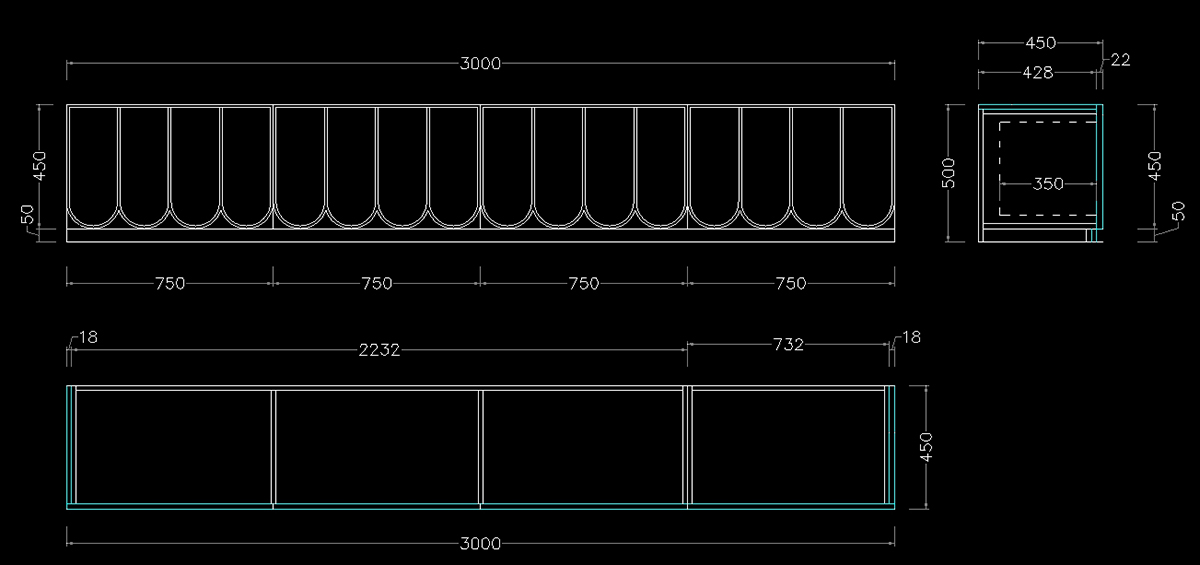
Task: Select the third 750 dimension from left
Action: pyautogui.click(x=584, y=284)
